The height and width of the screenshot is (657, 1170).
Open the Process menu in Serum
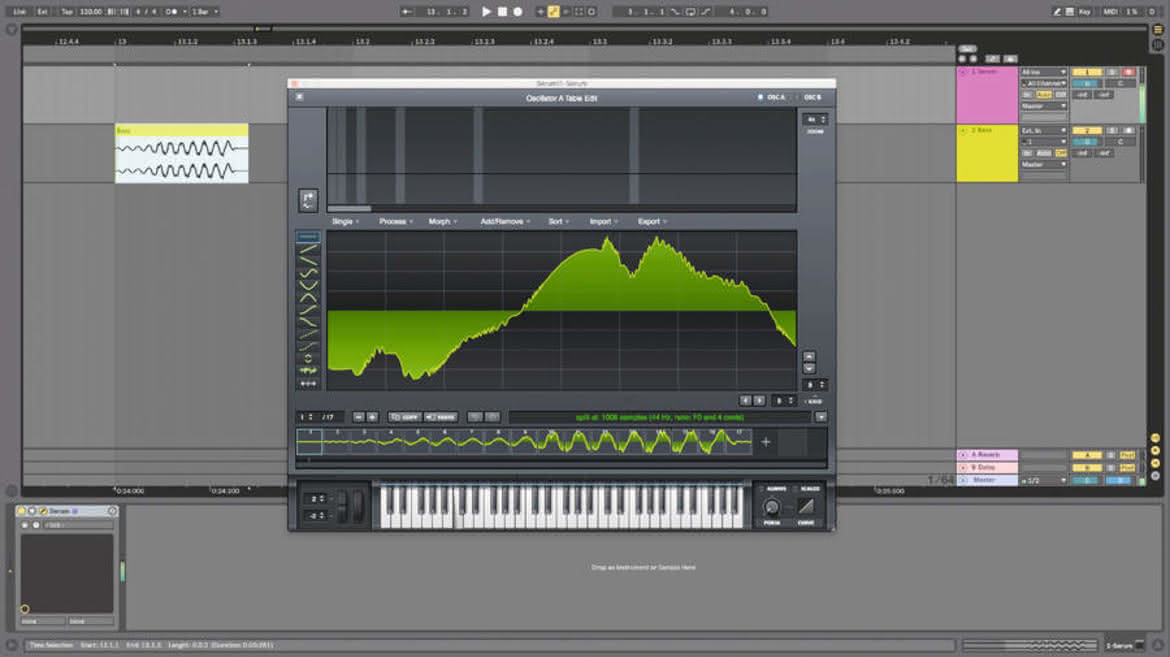[x=395, y=221]
